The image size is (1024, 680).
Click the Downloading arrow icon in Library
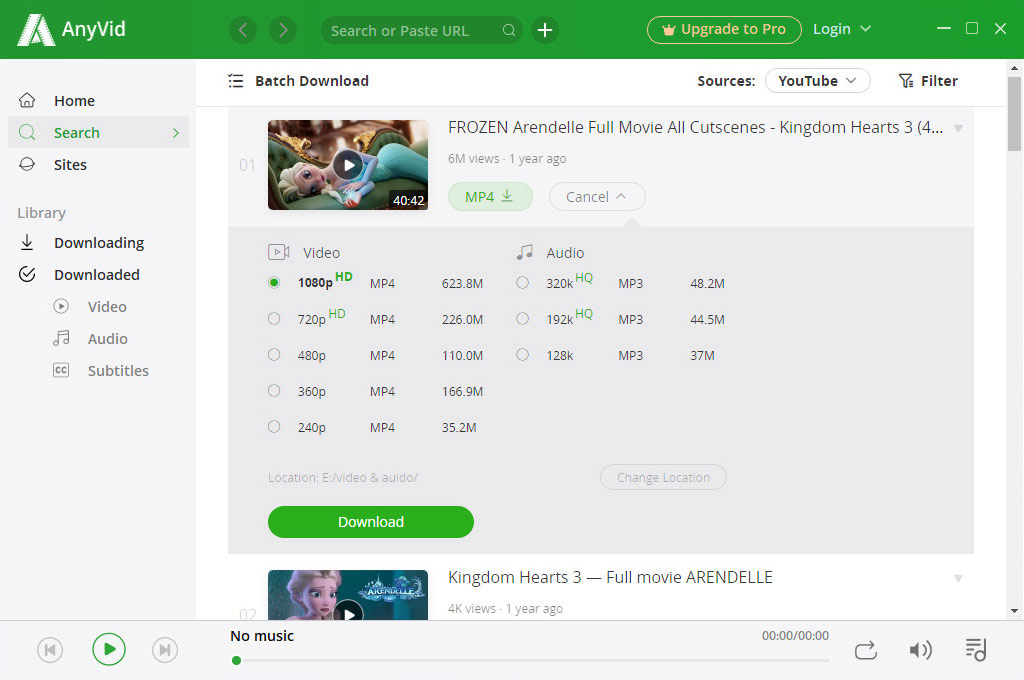[27, 242]
